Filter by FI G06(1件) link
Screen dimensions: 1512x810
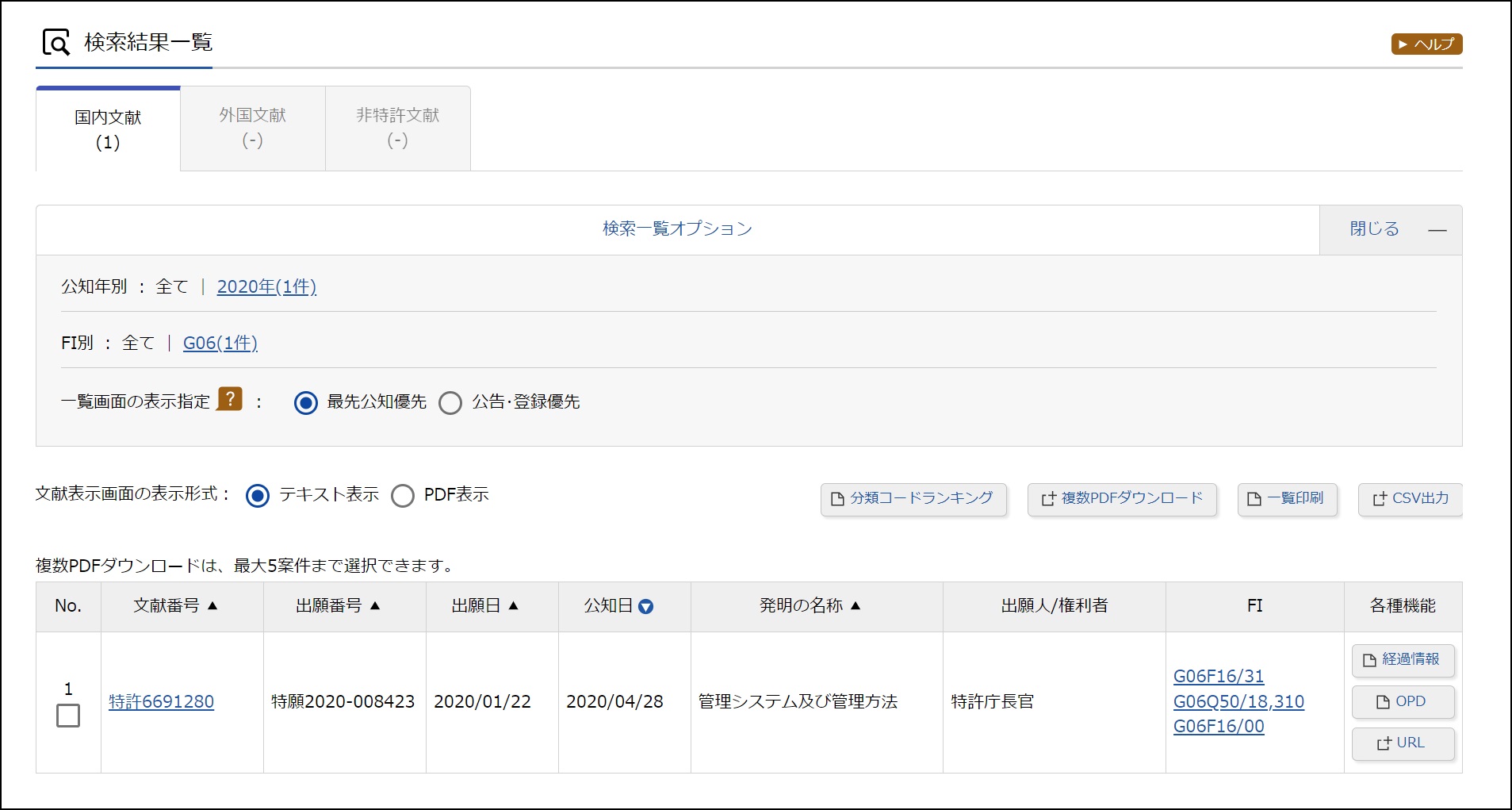tap(220, 343)
